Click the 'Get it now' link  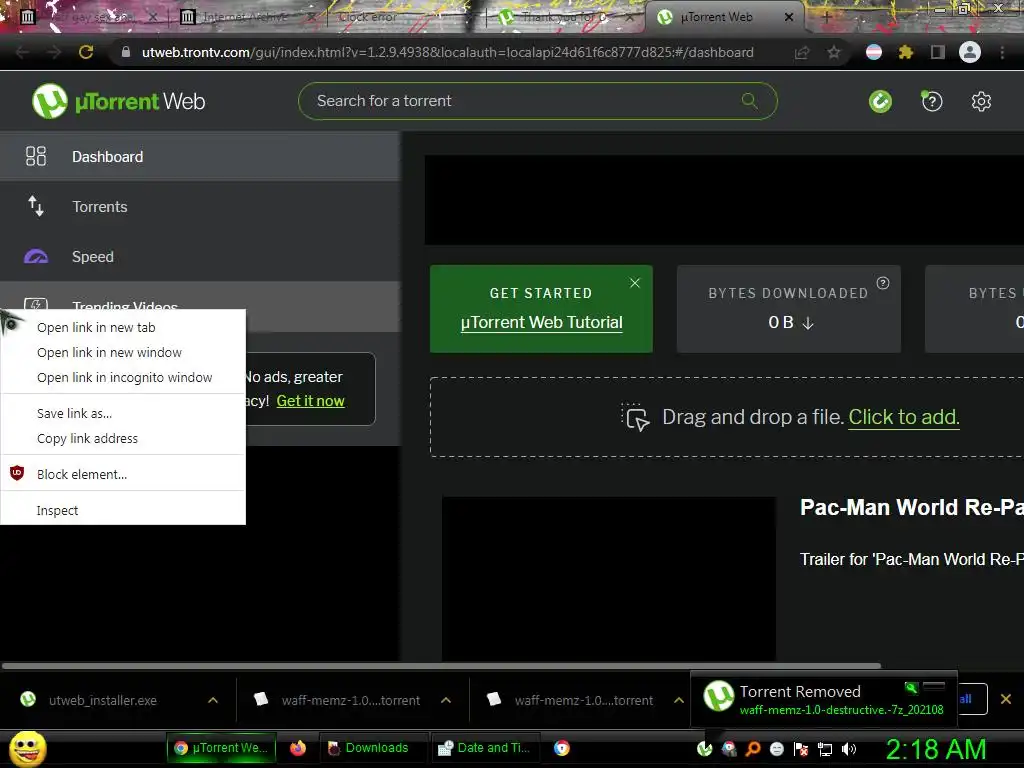pyautogui.click(x=310, y=401)
